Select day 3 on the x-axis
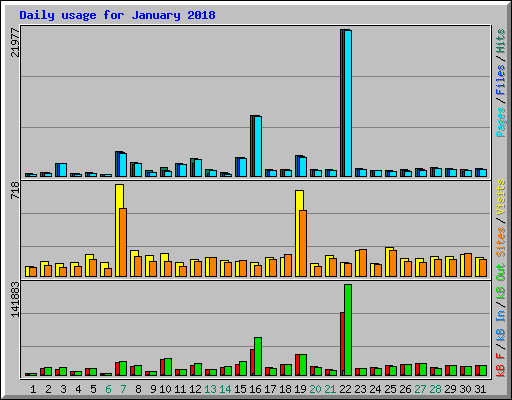 click(x=63, y=389)
